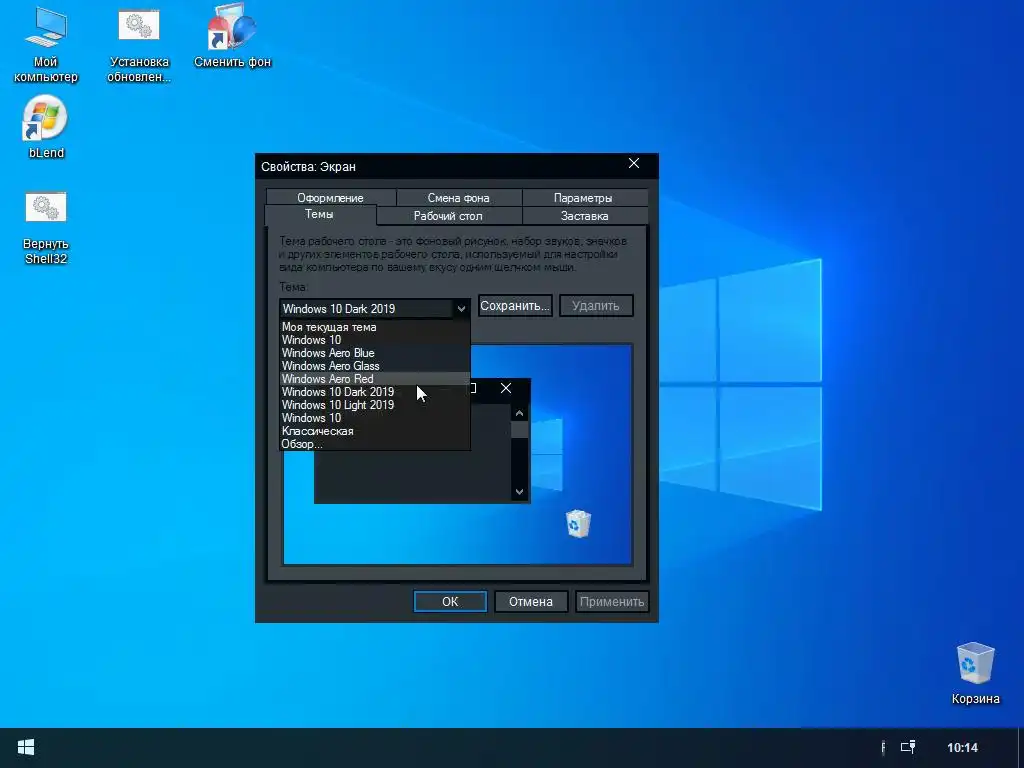Switch to the Заставка tab
Image resolution: width=1024 pixels, height=768 pixels.
click(584, 216)
